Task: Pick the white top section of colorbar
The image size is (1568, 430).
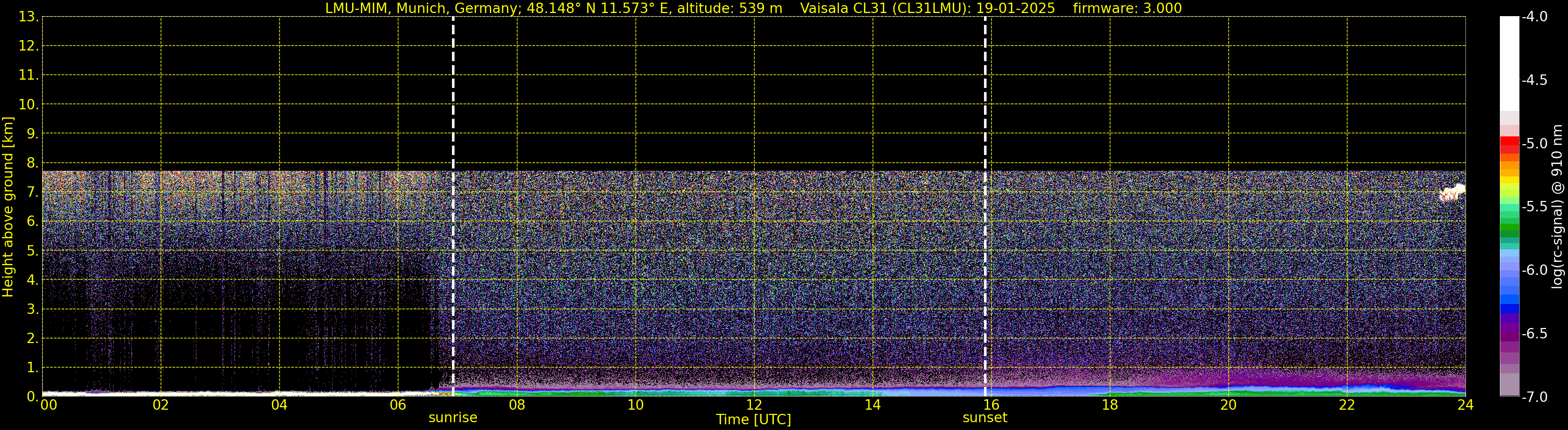Action: click(x=1509, y=61)
